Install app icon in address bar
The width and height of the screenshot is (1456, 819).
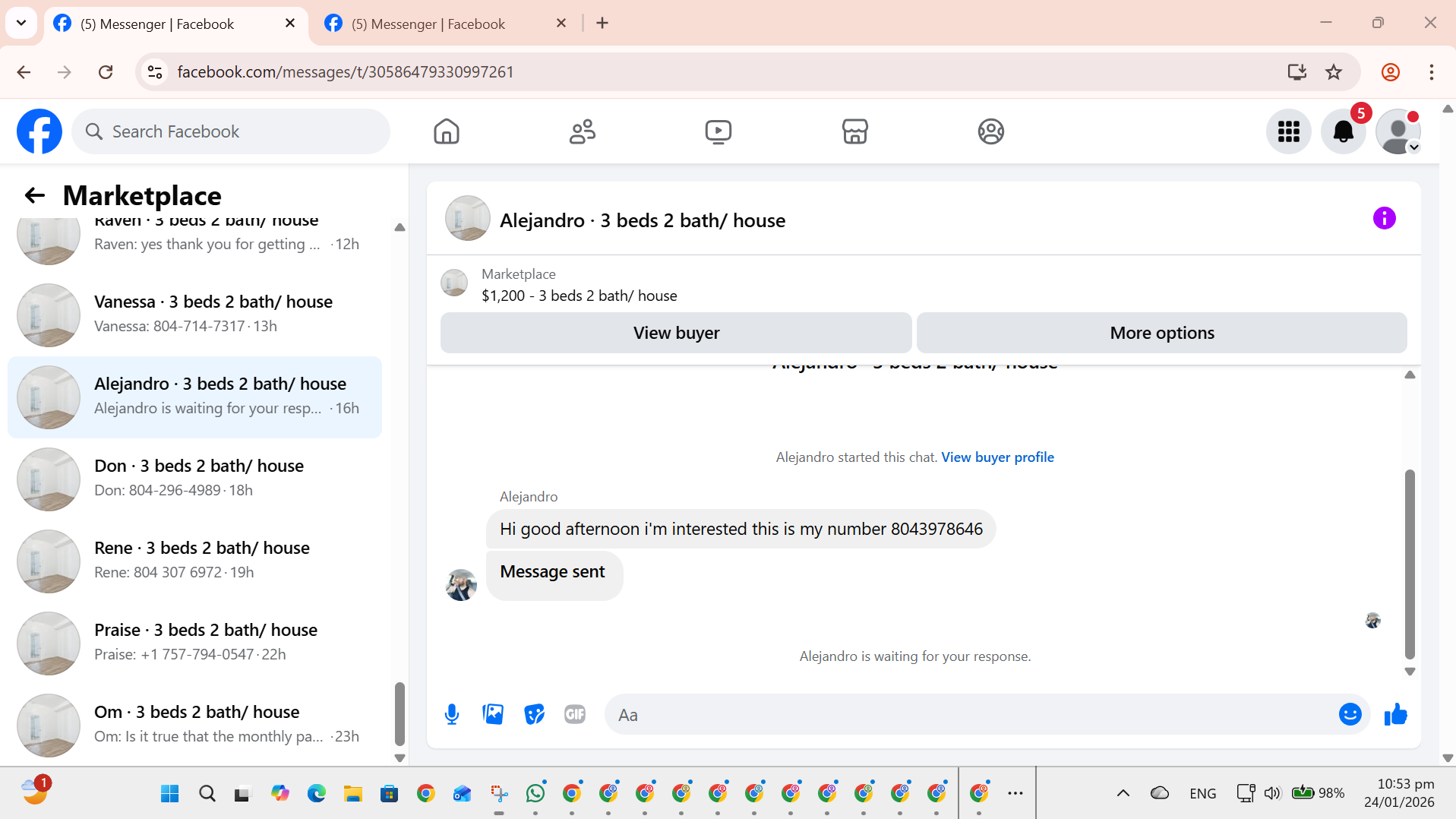[x=1297, y=72]
